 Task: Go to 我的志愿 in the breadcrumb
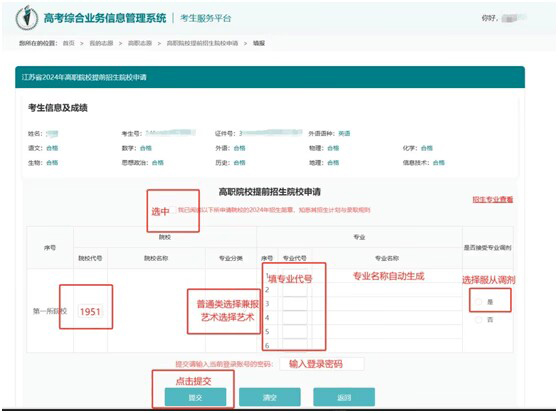tap(101, 43)
